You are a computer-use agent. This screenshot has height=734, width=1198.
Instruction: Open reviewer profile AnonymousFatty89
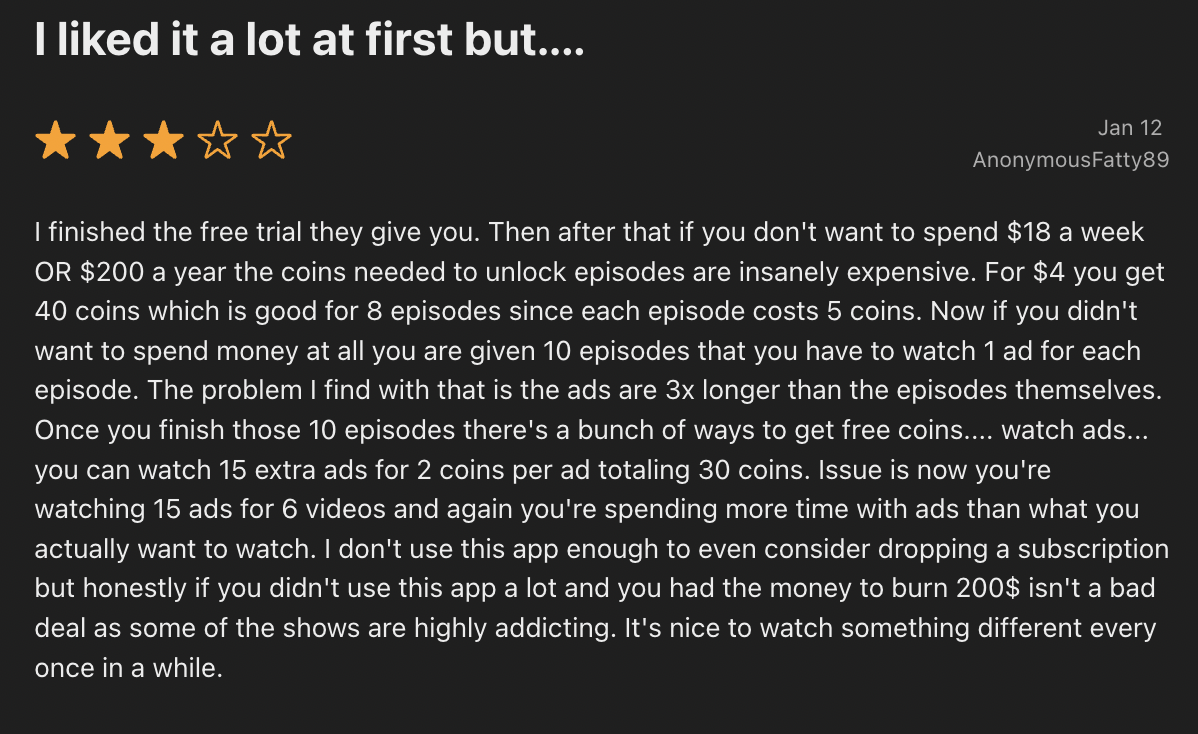click(1070, 160)
